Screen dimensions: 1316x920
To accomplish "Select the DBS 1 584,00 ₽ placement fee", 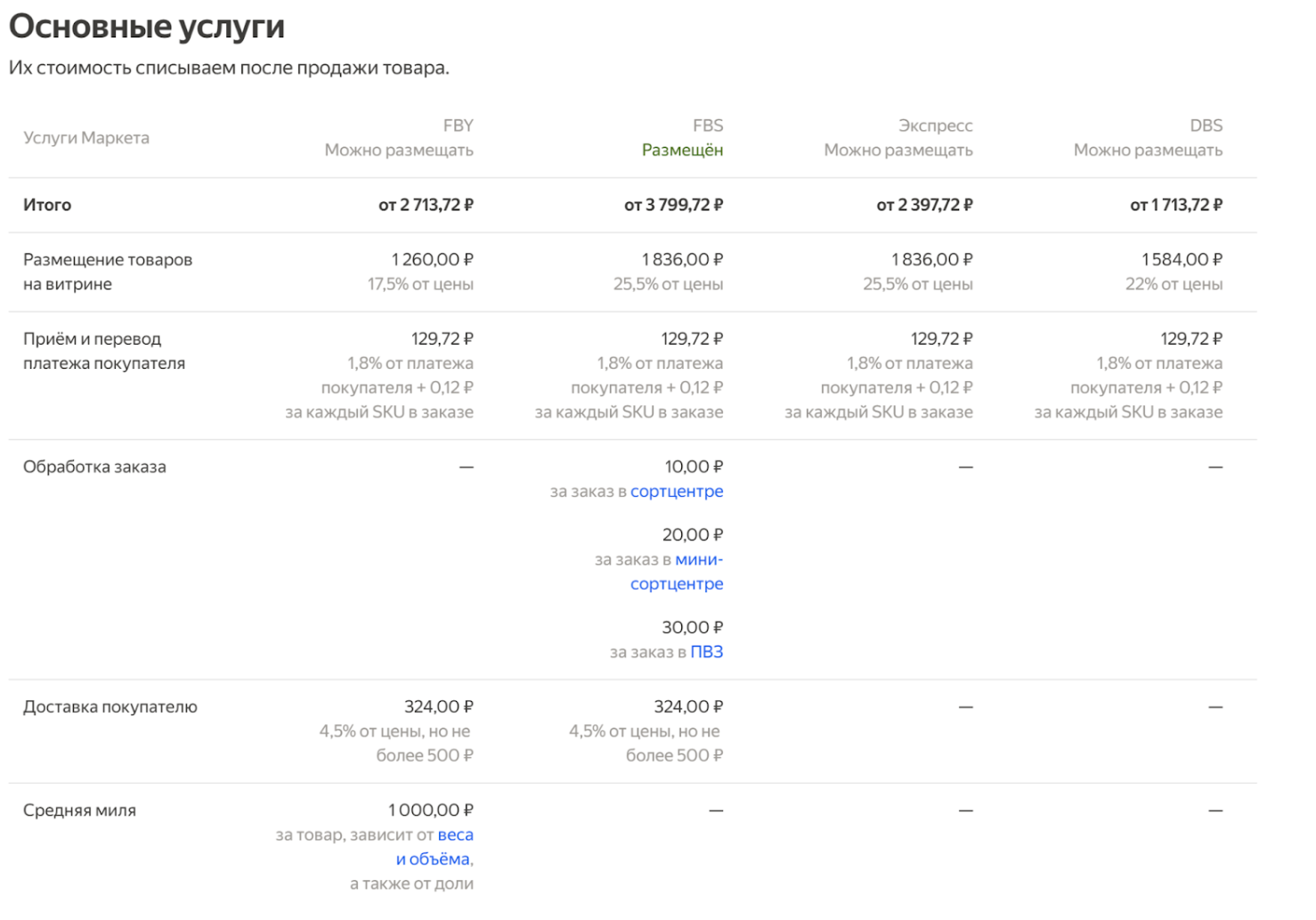I will click(x=1182, y=259).
